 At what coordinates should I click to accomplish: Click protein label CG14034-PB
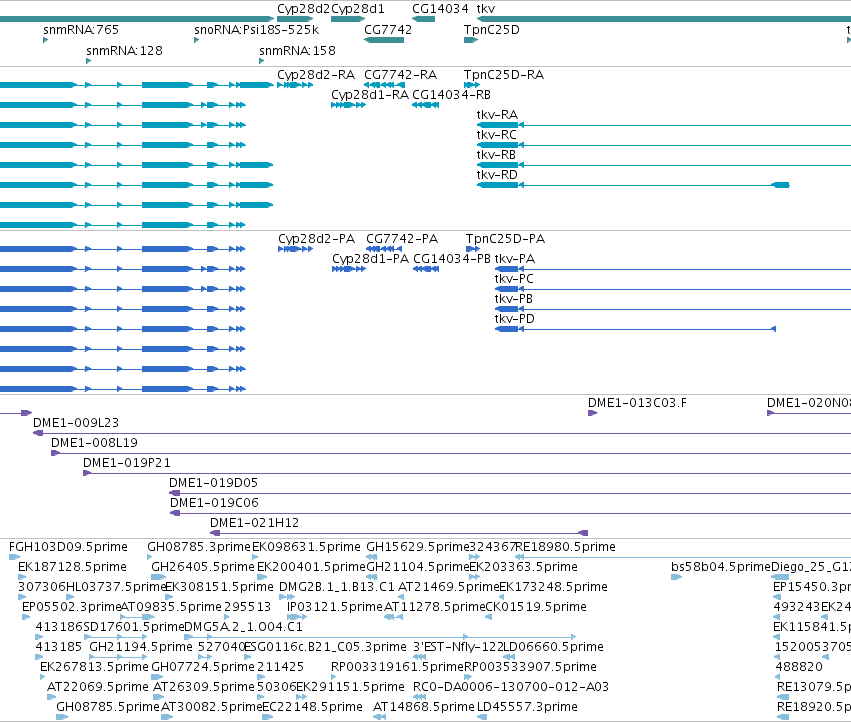click(x=452, y=259)
